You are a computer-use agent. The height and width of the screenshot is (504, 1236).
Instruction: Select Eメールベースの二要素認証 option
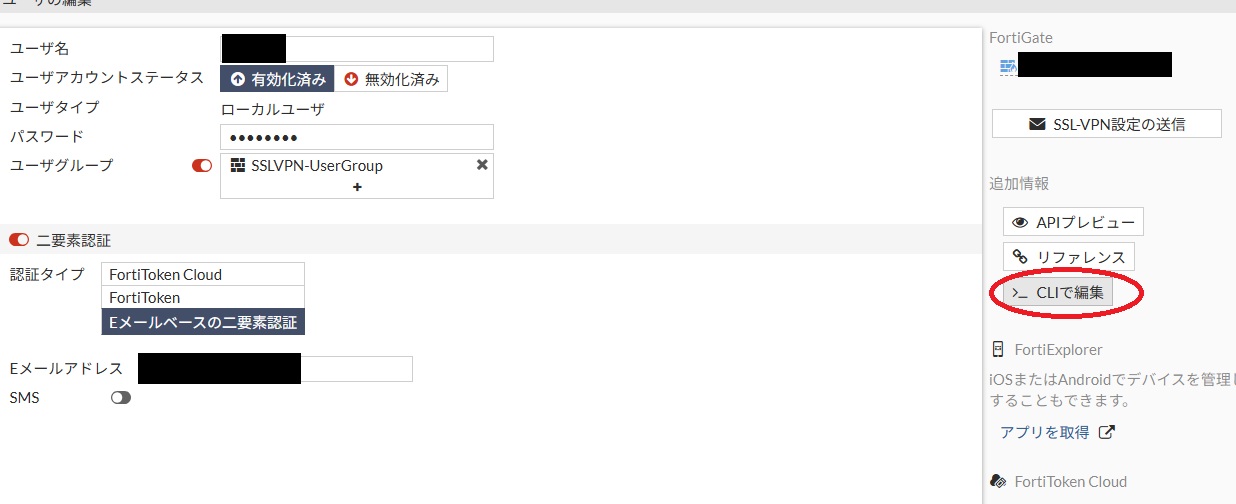[203, 321]
